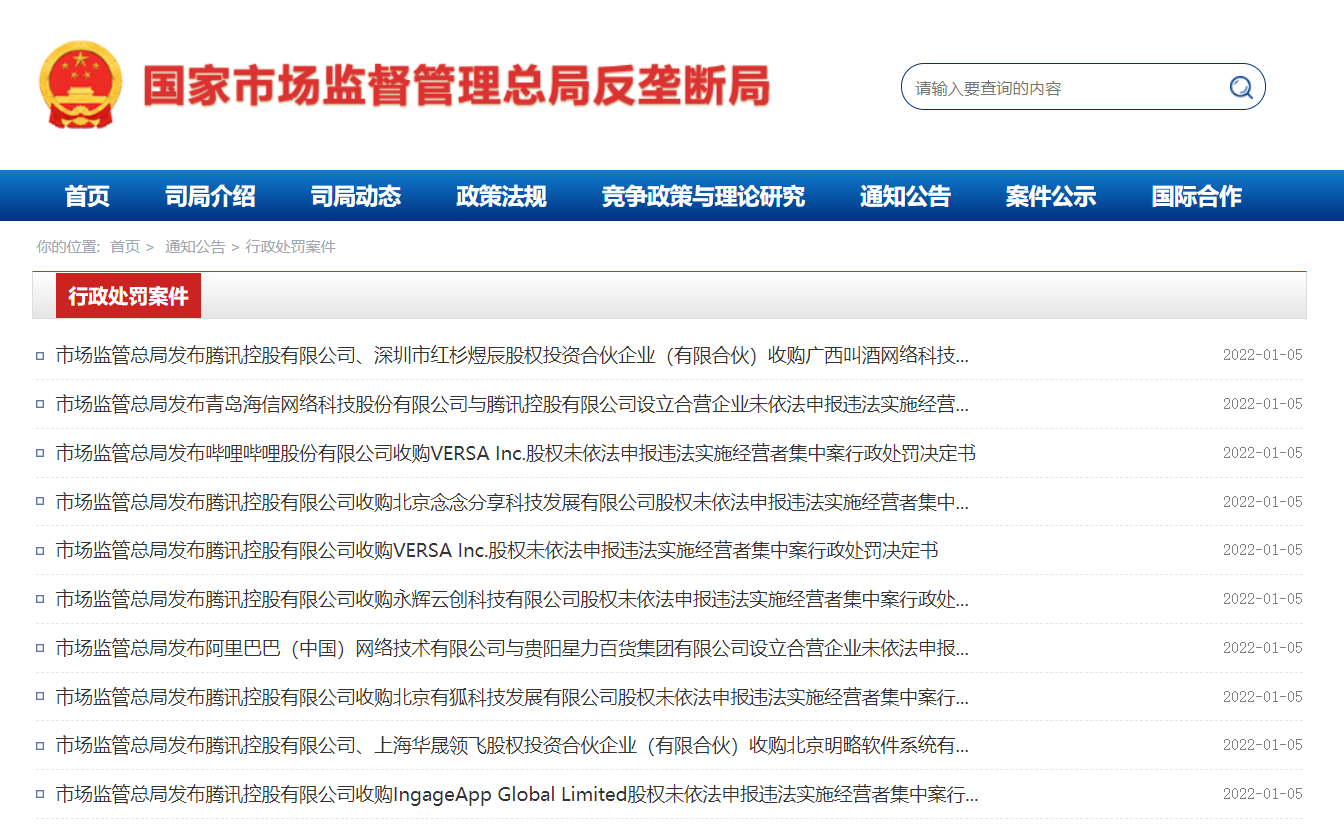The height and width of the screenshot is (824, 1344).
Task: Click the date beside 永辉云创 notice
Action: click(x=1262, y=599)
